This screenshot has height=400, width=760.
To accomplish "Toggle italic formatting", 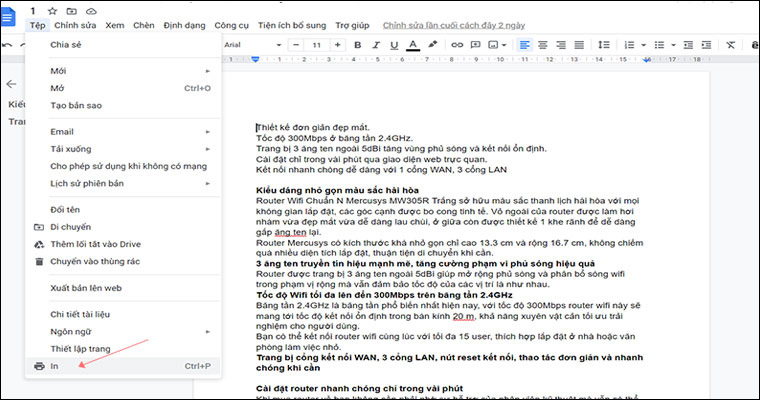I will tap(377, 45).
